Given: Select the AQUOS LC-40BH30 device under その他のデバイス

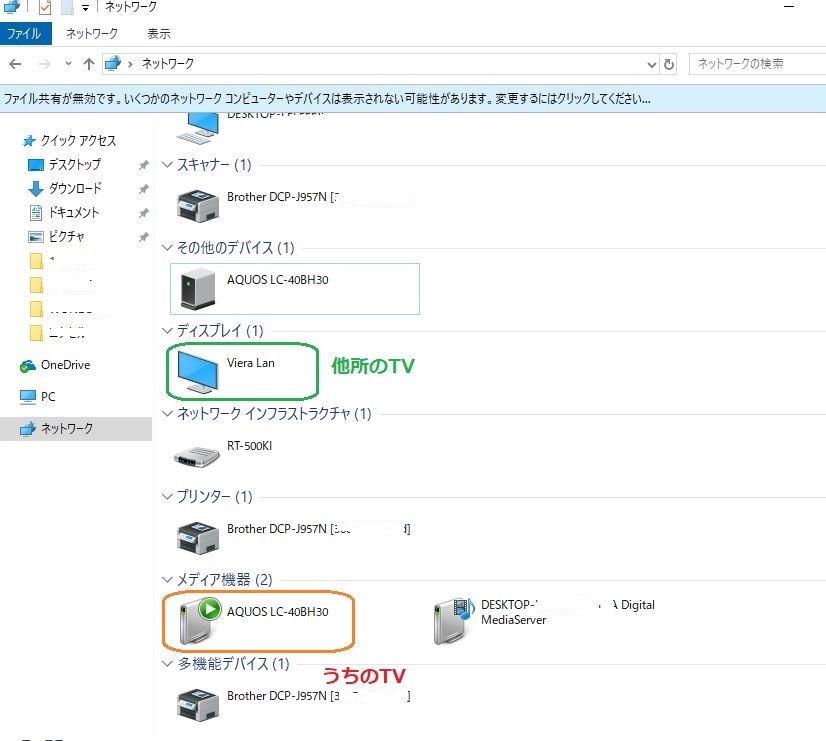Looking at the screenshot, I should click(295, 289).
